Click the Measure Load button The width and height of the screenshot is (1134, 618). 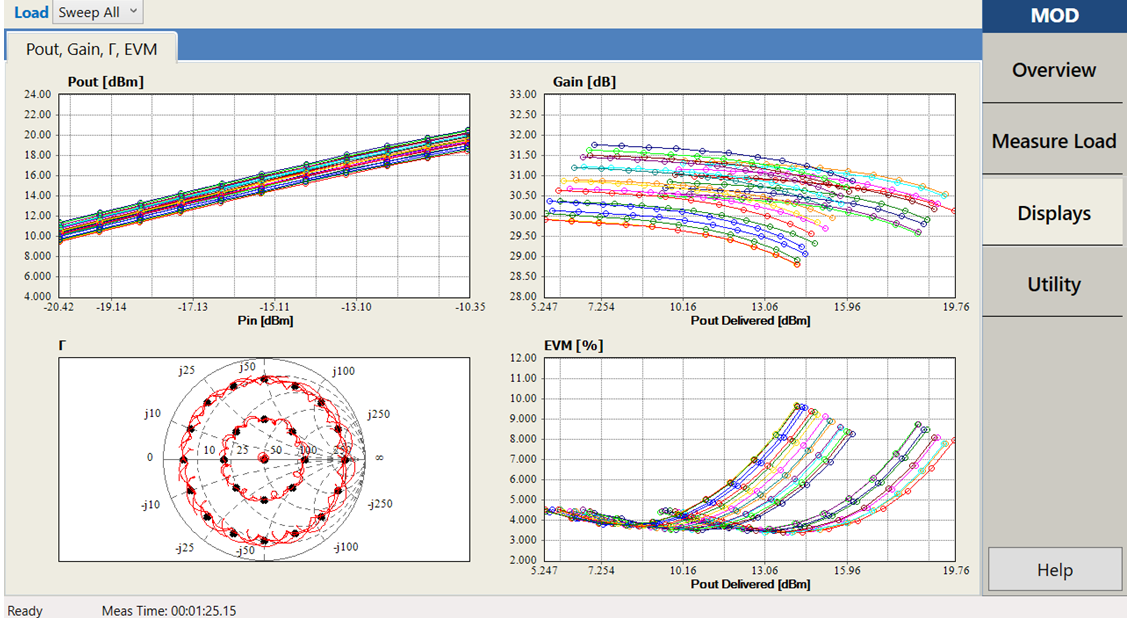tap(1053, 141)
